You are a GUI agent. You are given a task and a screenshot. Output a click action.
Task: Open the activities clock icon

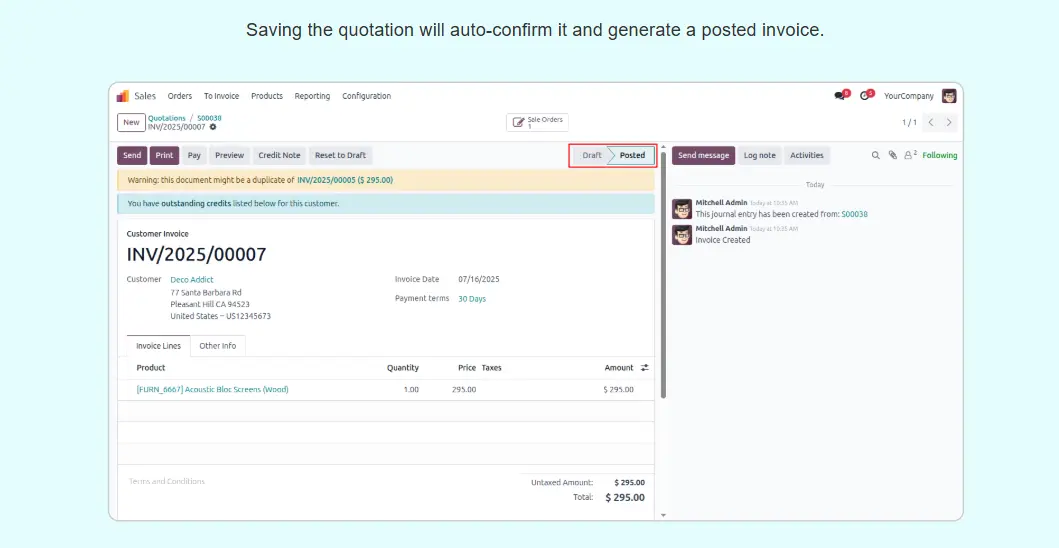point(865,96)
